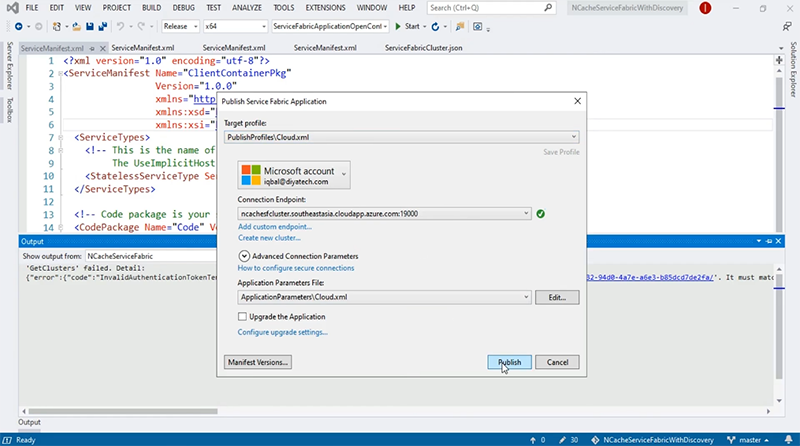Click the Output panel auto-hide pin icon
This screenshot has width=800, height=446.
coord(769,241)
